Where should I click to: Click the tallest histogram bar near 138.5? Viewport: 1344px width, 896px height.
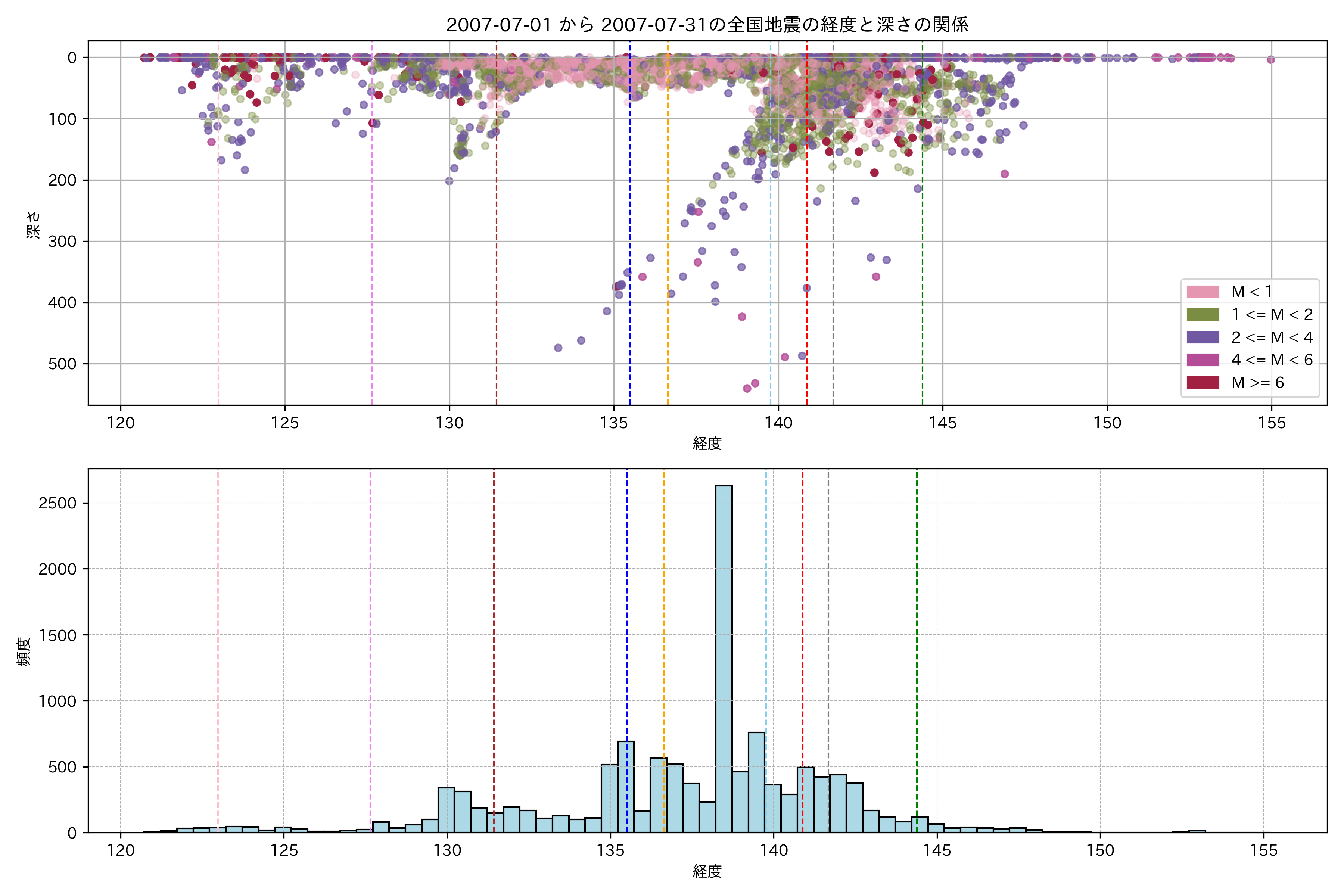[x=724, y=657]
